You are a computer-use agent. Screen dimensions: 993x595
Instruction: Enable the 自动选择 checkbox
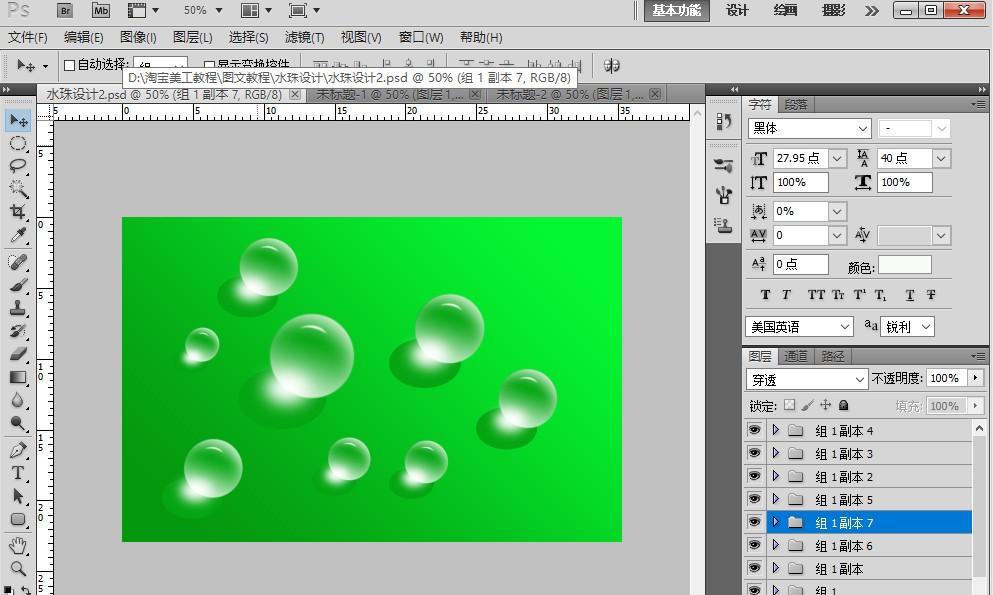[70, 65]
